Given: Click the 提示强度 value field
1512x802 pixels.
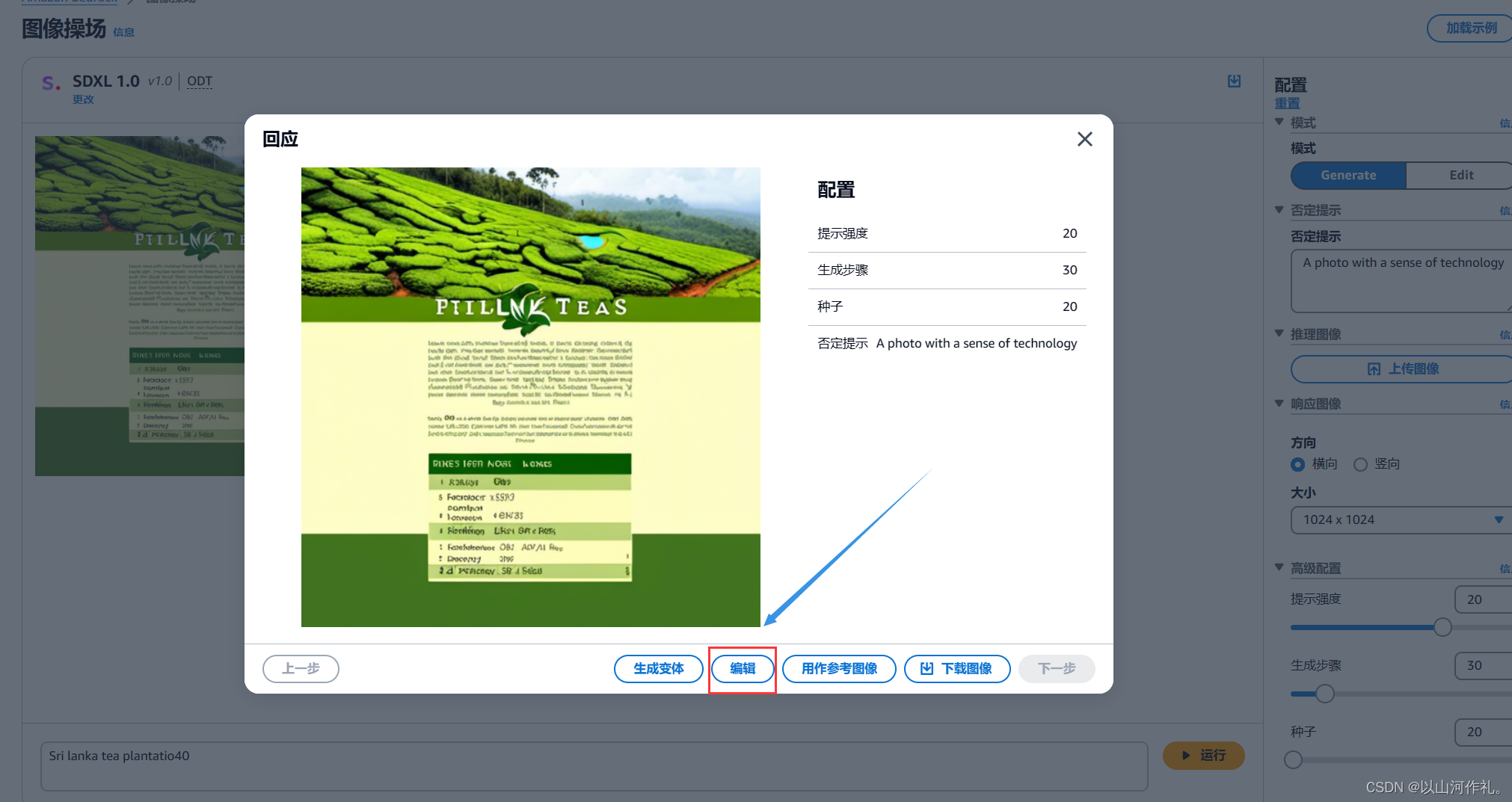Looking at the screenshot, I should coord(1484,599).
